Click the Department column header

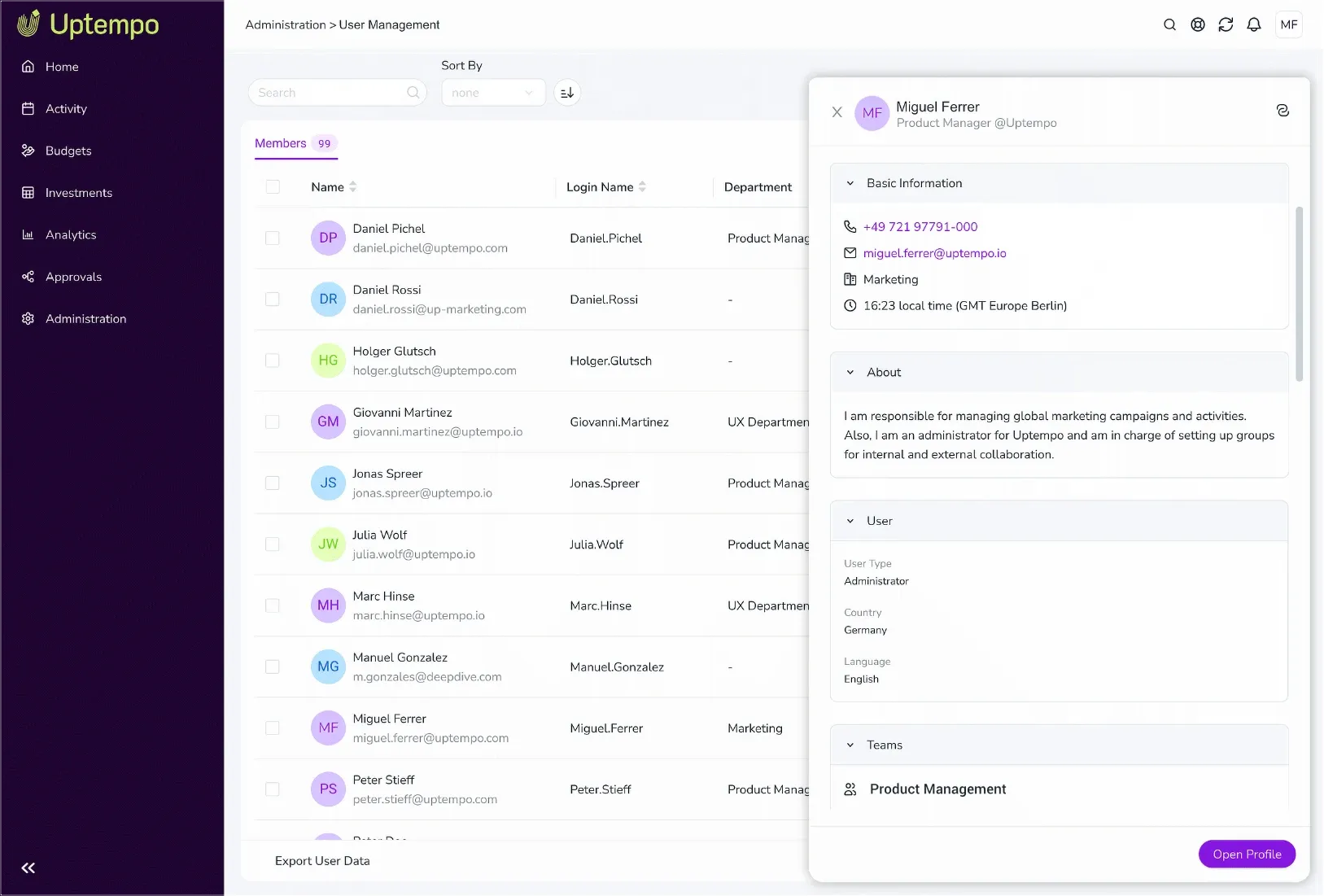pos(758,187)
